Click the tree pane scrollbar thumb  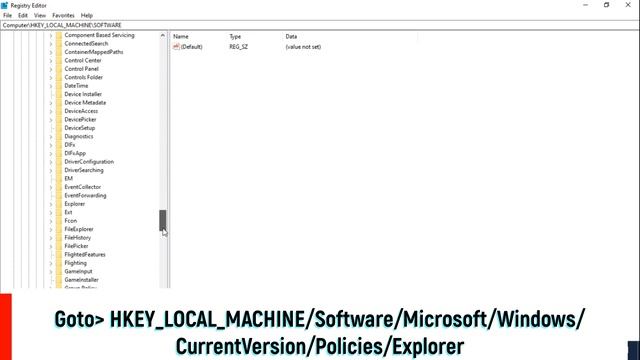pyautogui.click(x=162, y=220)
